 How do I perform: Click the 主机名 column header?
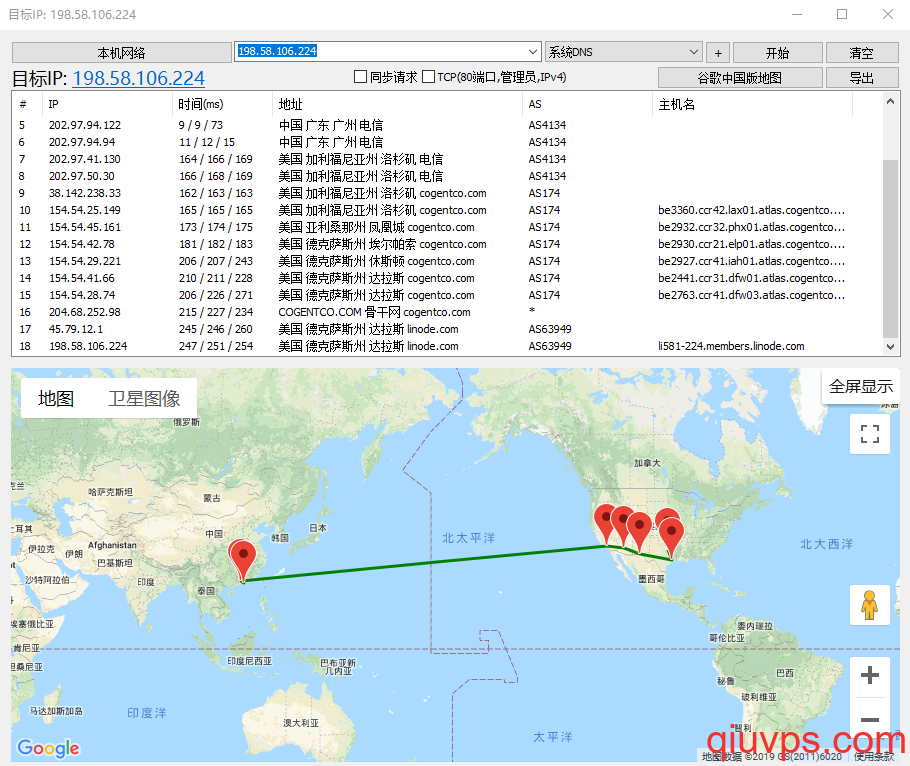[752, 104]
